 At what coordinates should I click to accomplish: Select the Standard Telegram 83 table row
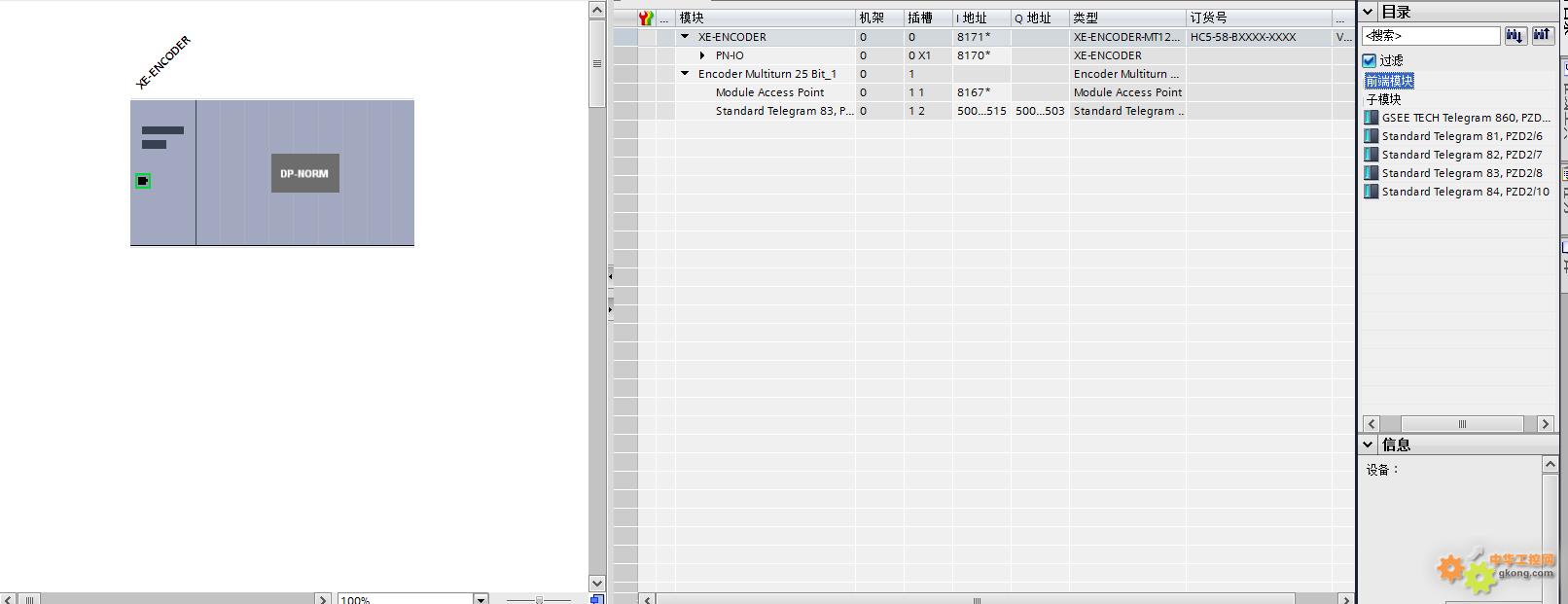[982, 111]
